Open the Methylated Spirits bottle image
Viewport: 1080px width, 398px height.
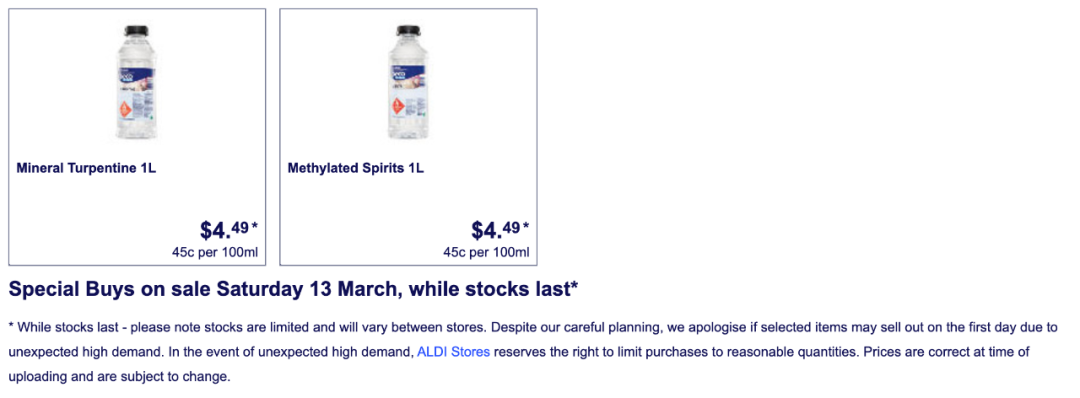[x=408, y=83]
